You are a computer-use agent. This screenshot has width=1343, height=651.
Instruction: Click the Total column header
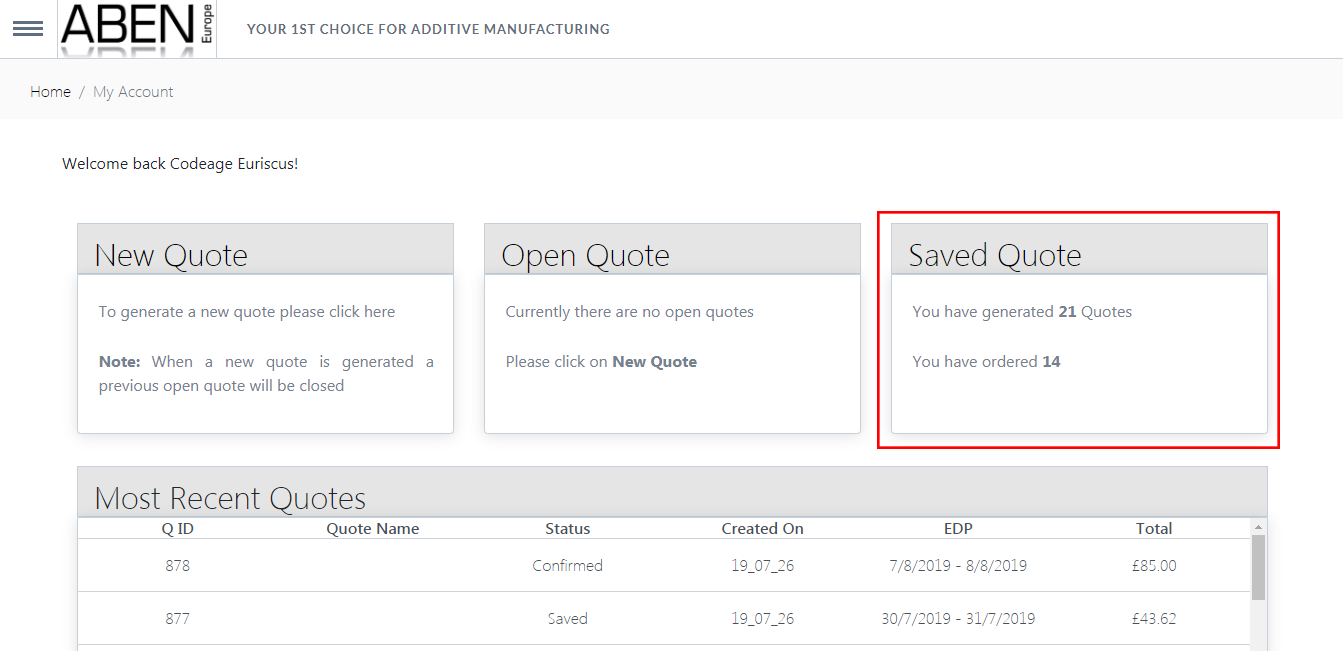click(1153, 529)
